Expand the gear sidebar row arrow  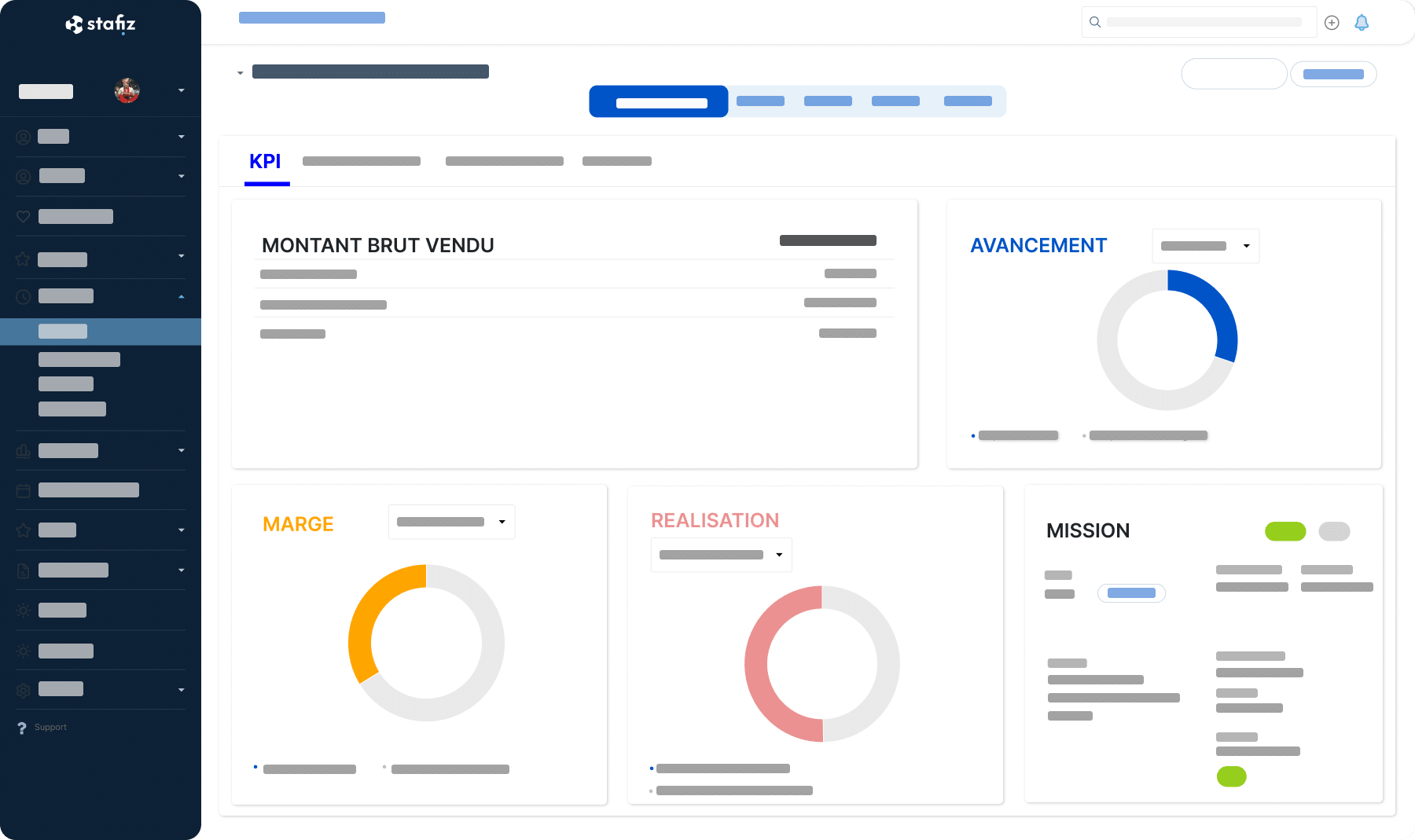(182, 690)
